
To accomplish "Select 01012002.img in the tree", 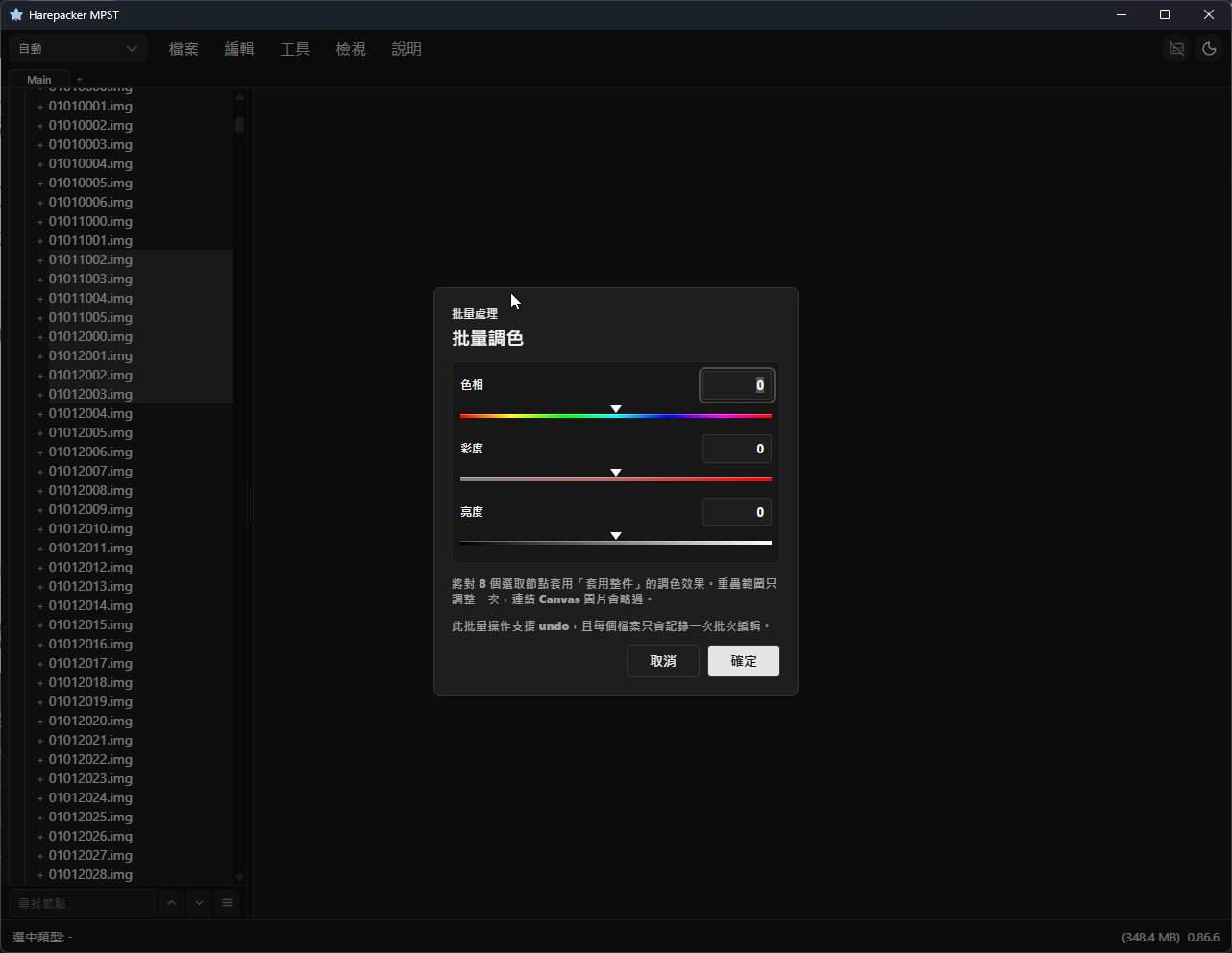I will coord(90,375).
